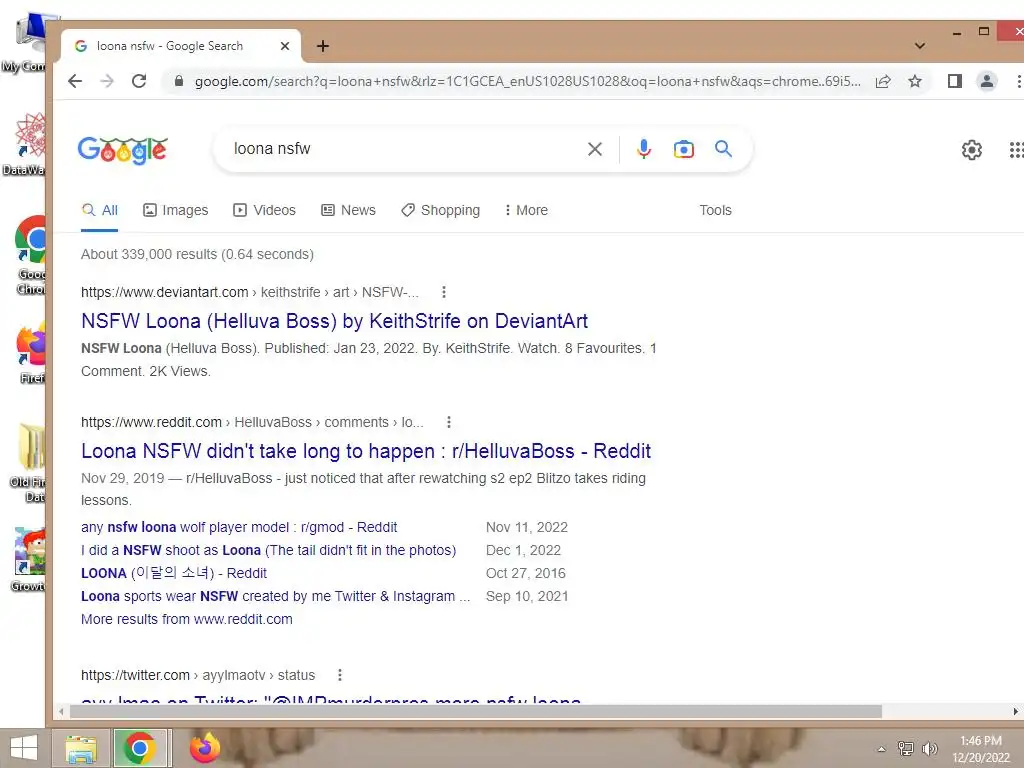Click More results from www.reddit.com

tap(187, 619)
